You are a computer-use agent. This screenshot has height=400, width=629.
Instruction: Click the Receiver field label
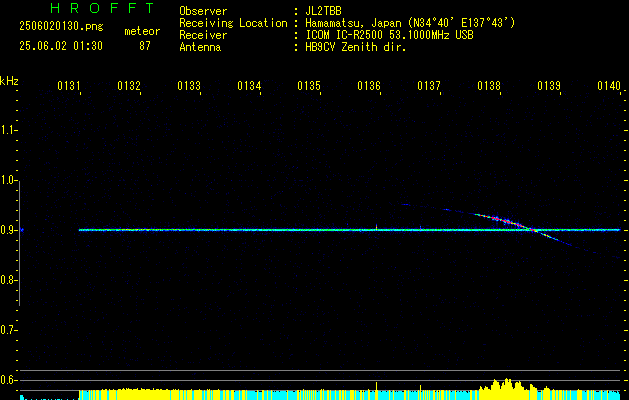(x=203, y=35)
